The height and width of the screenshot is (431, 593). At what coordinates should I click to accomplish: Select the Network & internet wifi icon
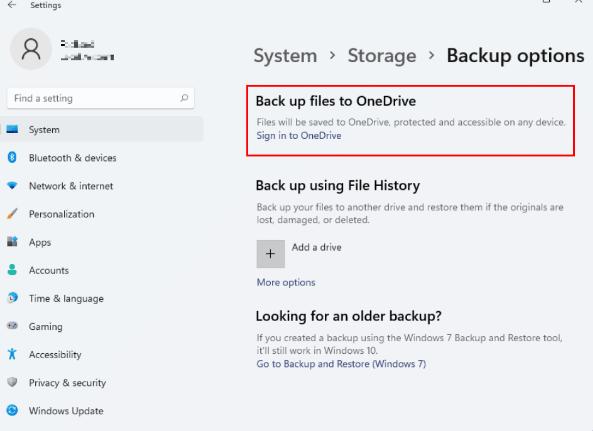click(12, 186)
